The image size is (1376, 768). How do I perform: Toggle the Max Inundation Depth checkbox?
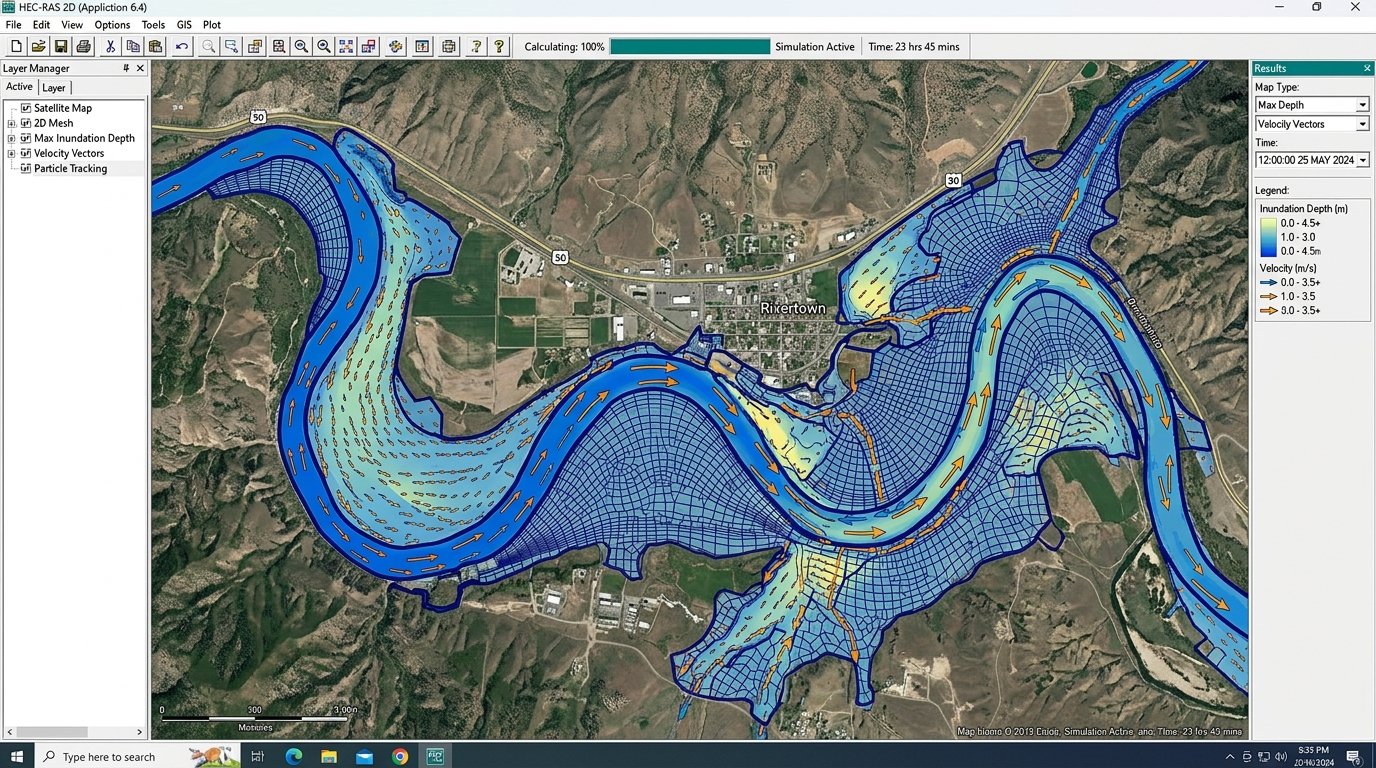(x=26, y=138)
